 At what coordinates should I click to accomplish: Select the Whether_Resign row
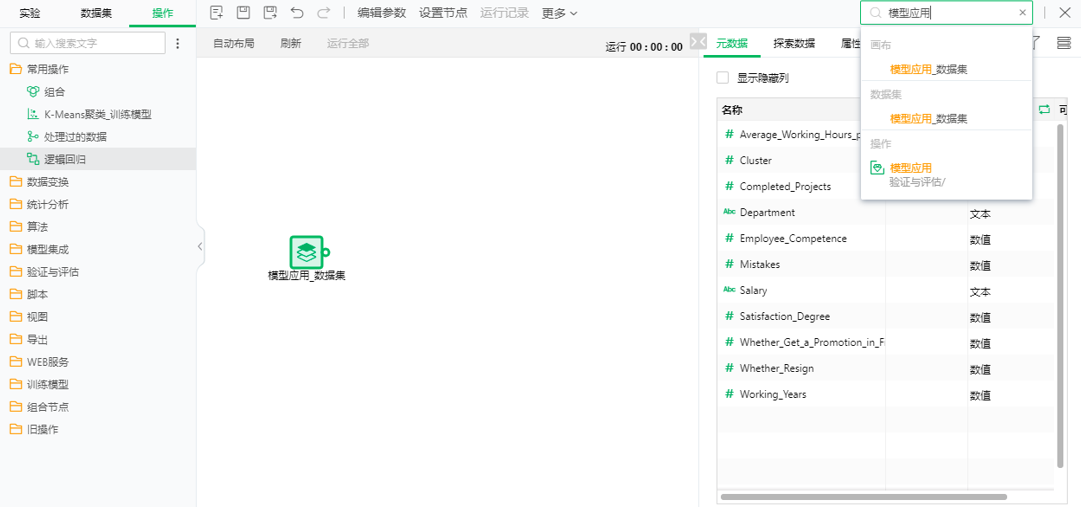[x=886, y=368]
